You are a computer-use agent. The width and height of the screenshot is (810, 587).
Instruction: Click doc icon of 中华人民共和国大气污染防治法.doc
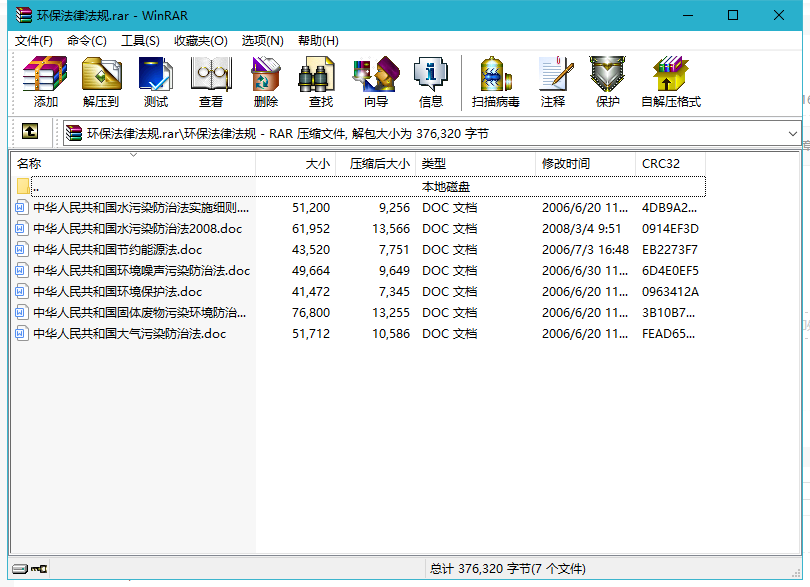pyautogui.click(x=20, y=333)
